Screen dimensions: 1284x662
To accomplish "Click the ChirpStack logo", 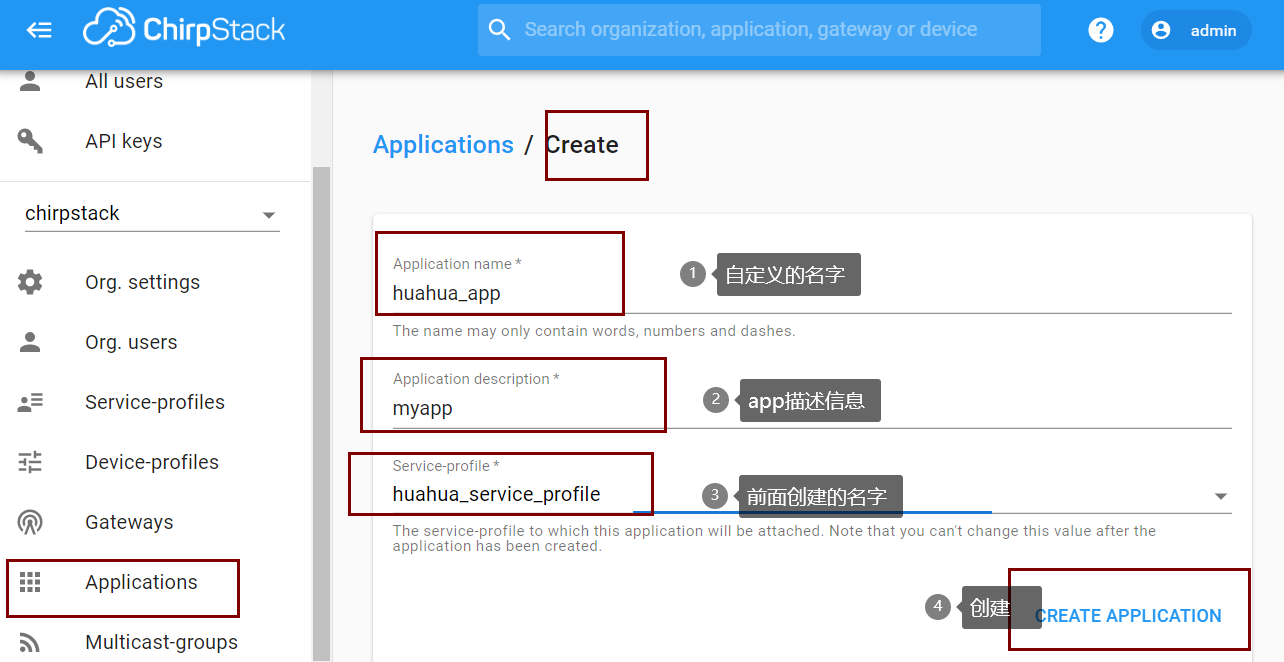I will [x=185, y=29].
